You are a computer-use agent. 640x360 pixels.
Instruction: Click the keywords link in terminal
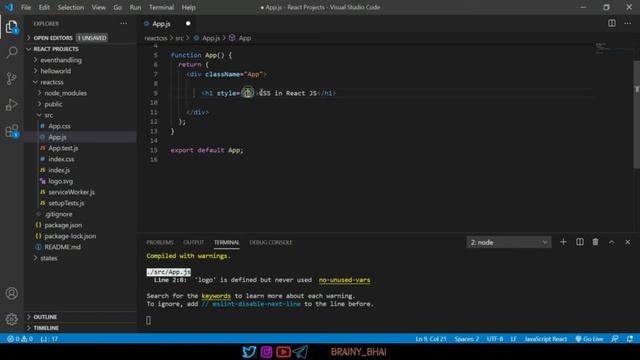[216, 296]
